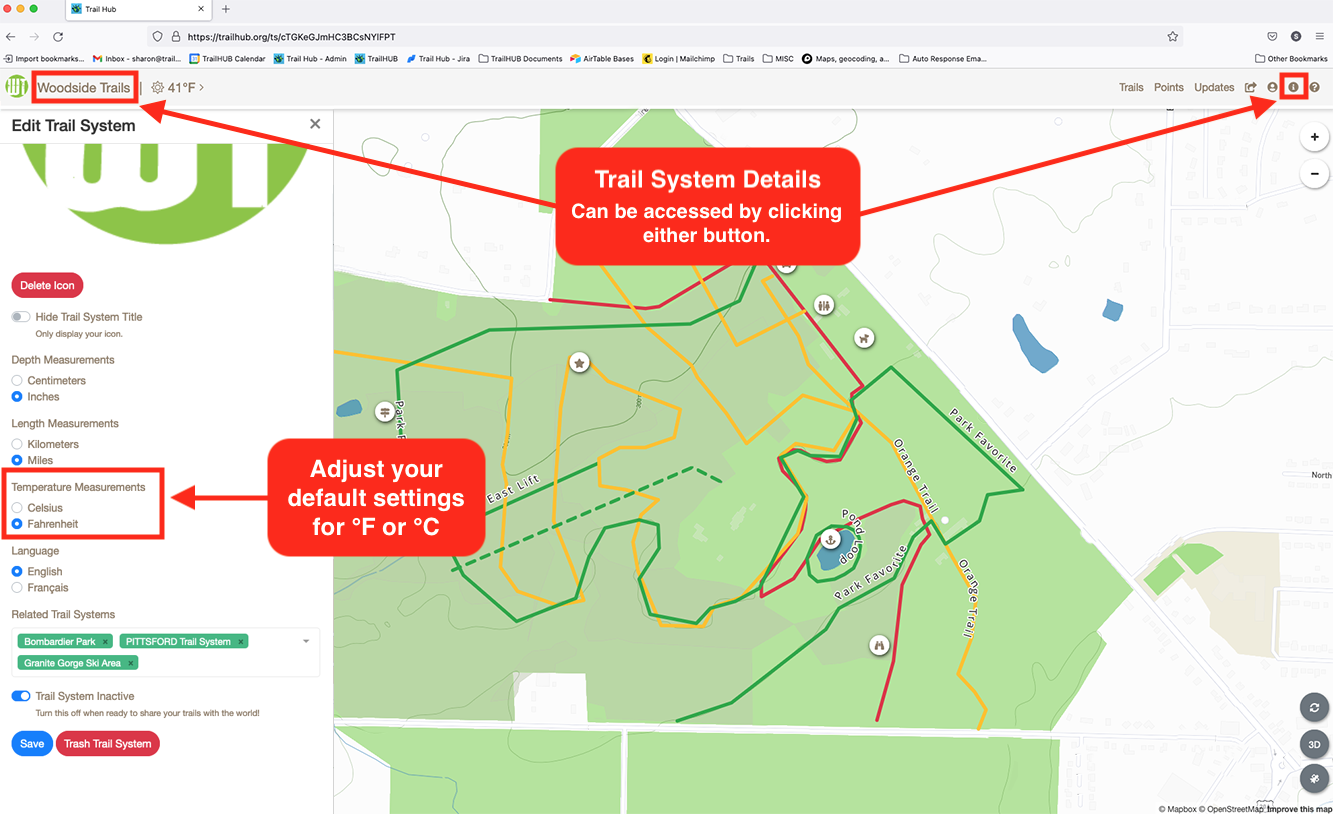Remove Bombardier Park from related systems
This screenshot has width=1333, height=814.
tap(105, 642)
